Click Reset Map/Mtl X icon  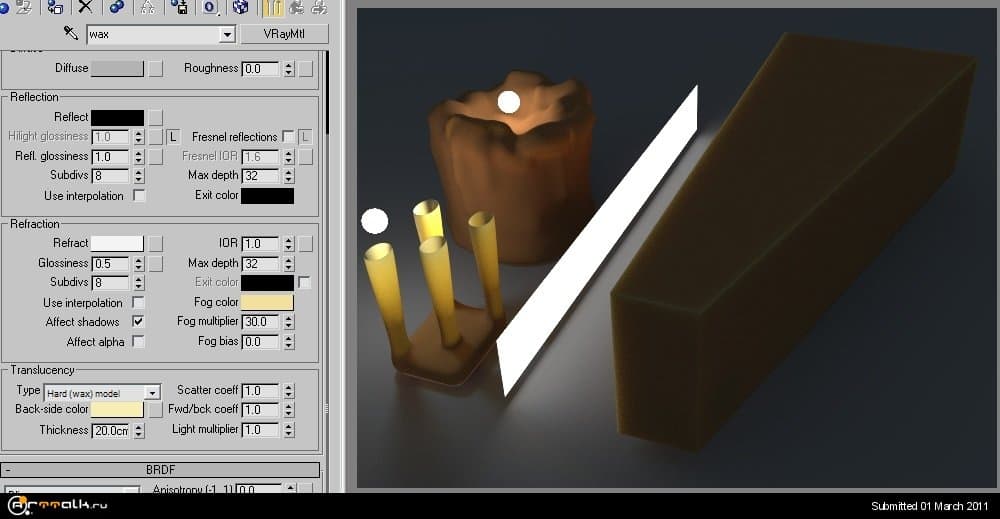[x=85, y=7]
